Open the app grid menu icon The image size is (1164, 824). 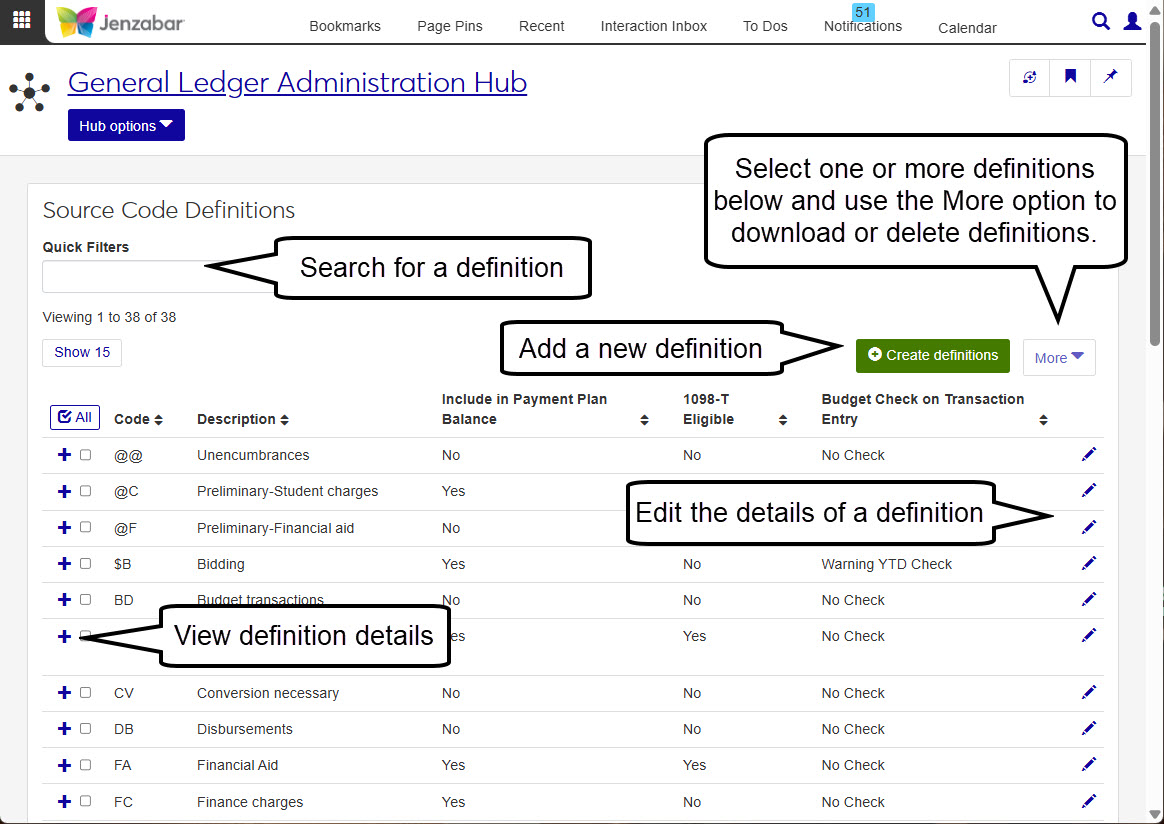(x=21, y=20)
